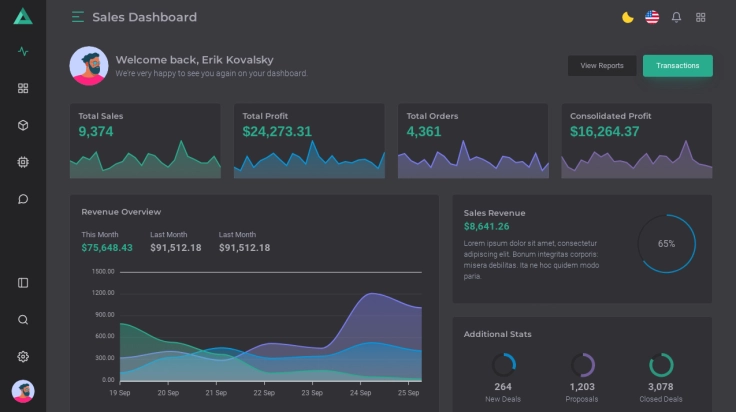This screenshot has width=736, height=412.
Task: Click Erik Kovalsky's welcome profile picture
Action: point(89,66)
